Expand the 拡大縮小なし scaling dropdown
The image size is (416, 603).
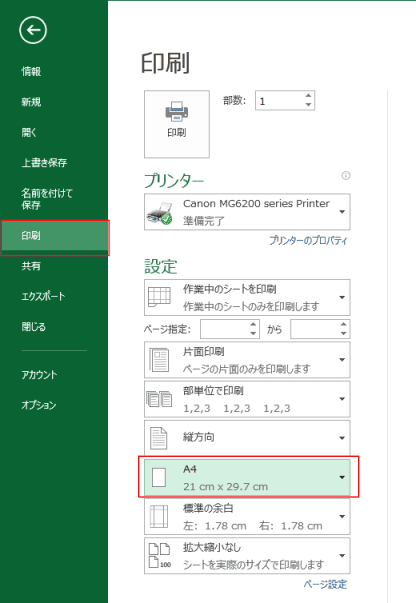click(x=342, y=556)
